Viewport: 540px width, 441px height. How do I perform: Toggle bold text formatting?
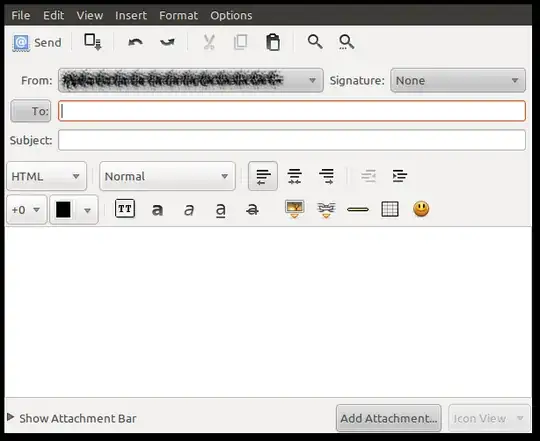click(x=157, y=209)
